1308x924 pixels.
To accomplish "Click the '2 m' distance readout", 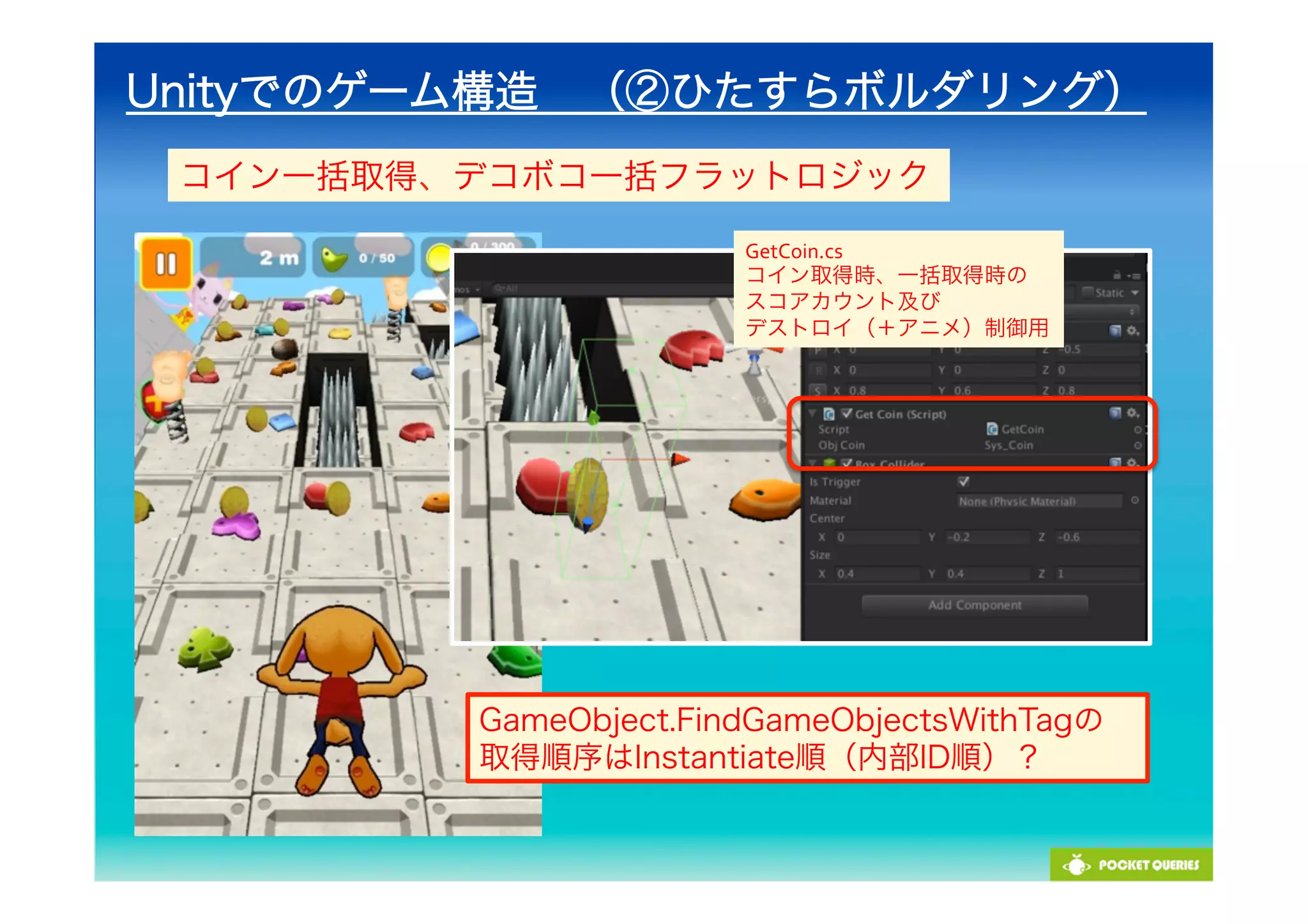I will [x=279, y=258].
